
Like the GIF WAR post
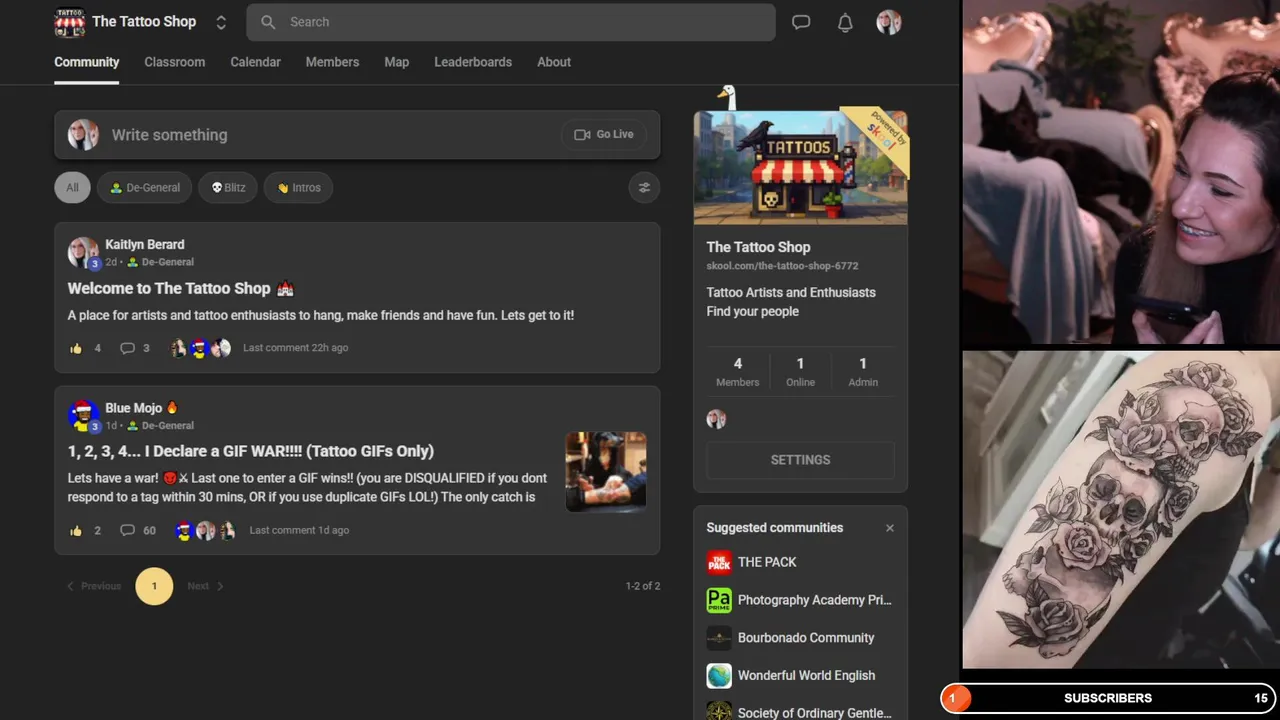76,531
